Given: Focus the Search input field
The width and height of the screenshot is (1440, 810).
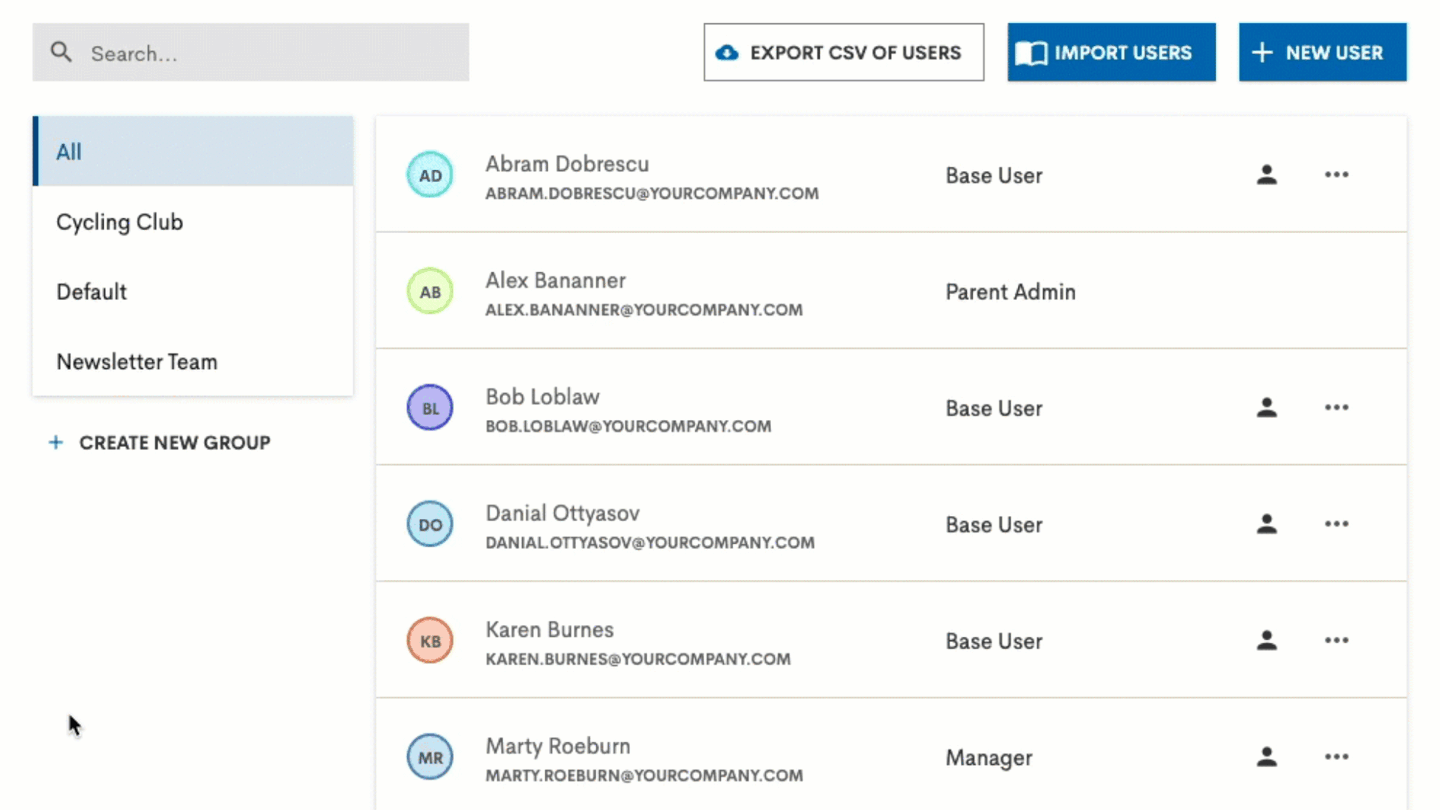Looking at the screenshot, I should pos(251,53).
